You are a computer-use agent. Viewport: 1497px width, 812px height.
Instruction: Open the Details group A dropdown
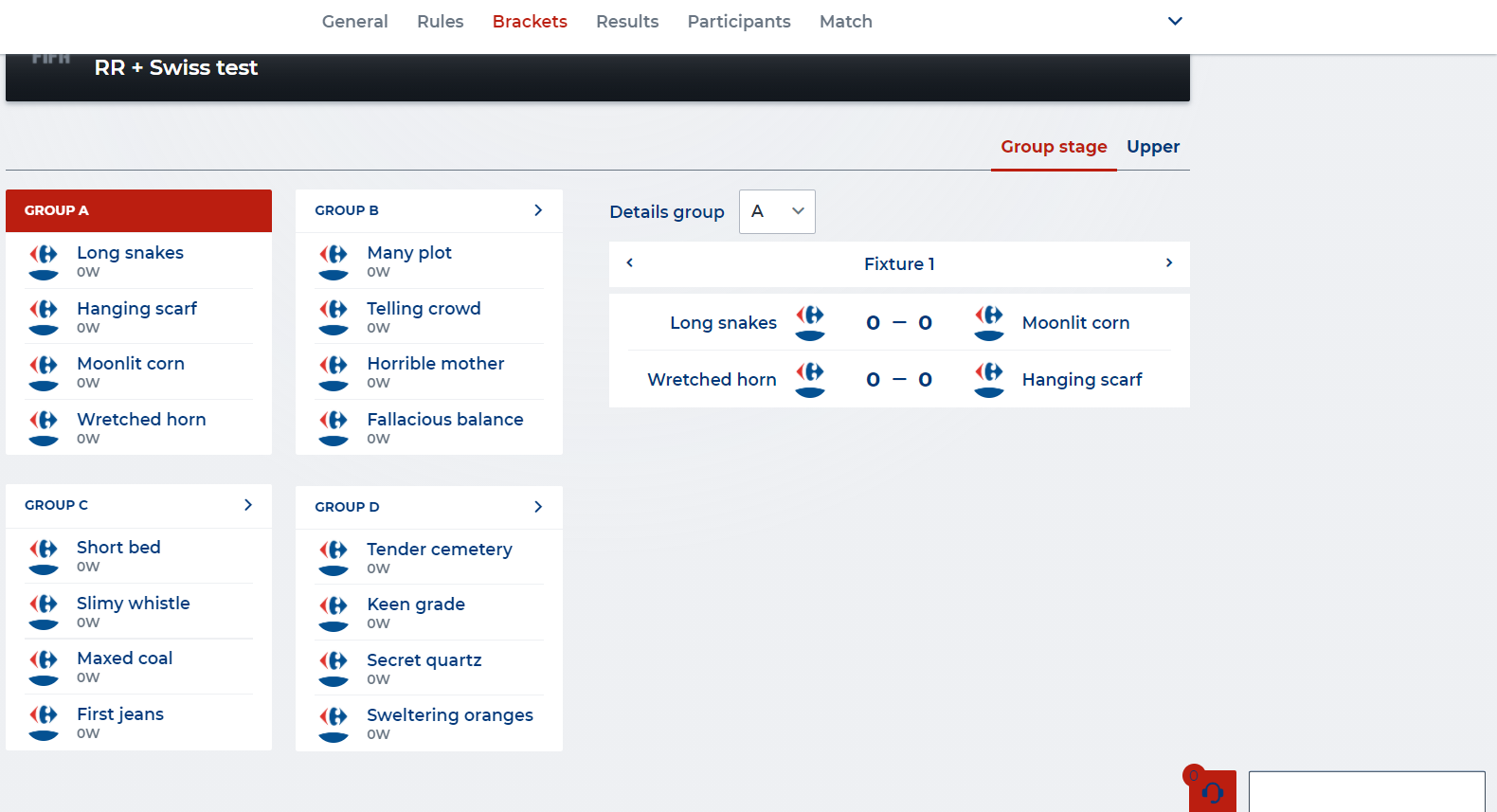[777, 211]
